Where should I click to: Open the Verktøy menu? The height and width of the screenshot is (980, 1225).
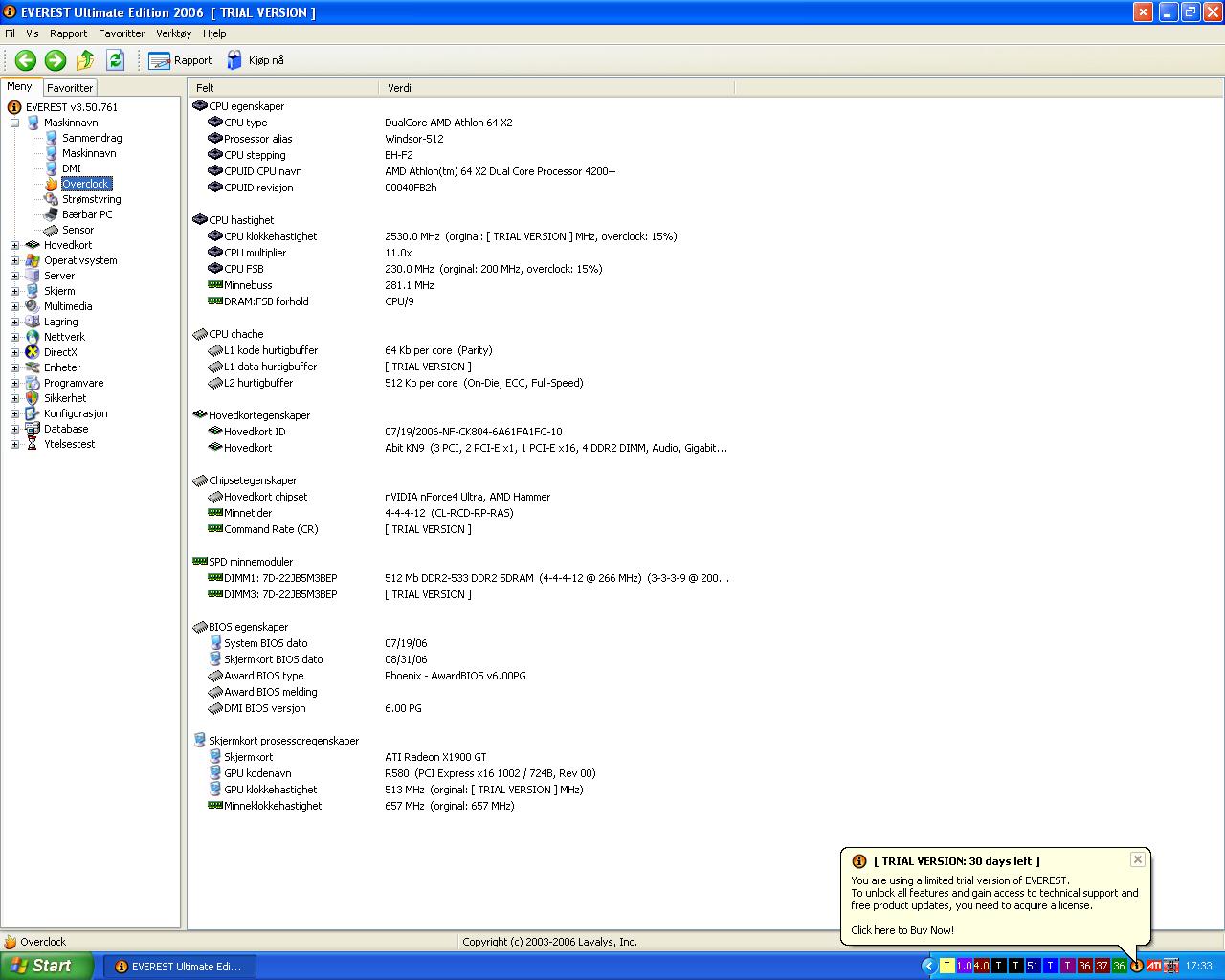pos(174,33)
